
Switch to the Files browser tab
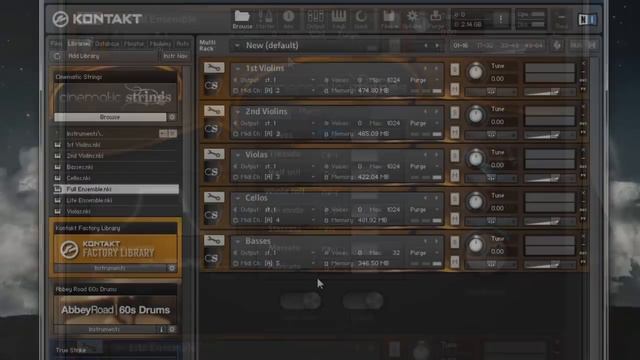tap(56, 44)
